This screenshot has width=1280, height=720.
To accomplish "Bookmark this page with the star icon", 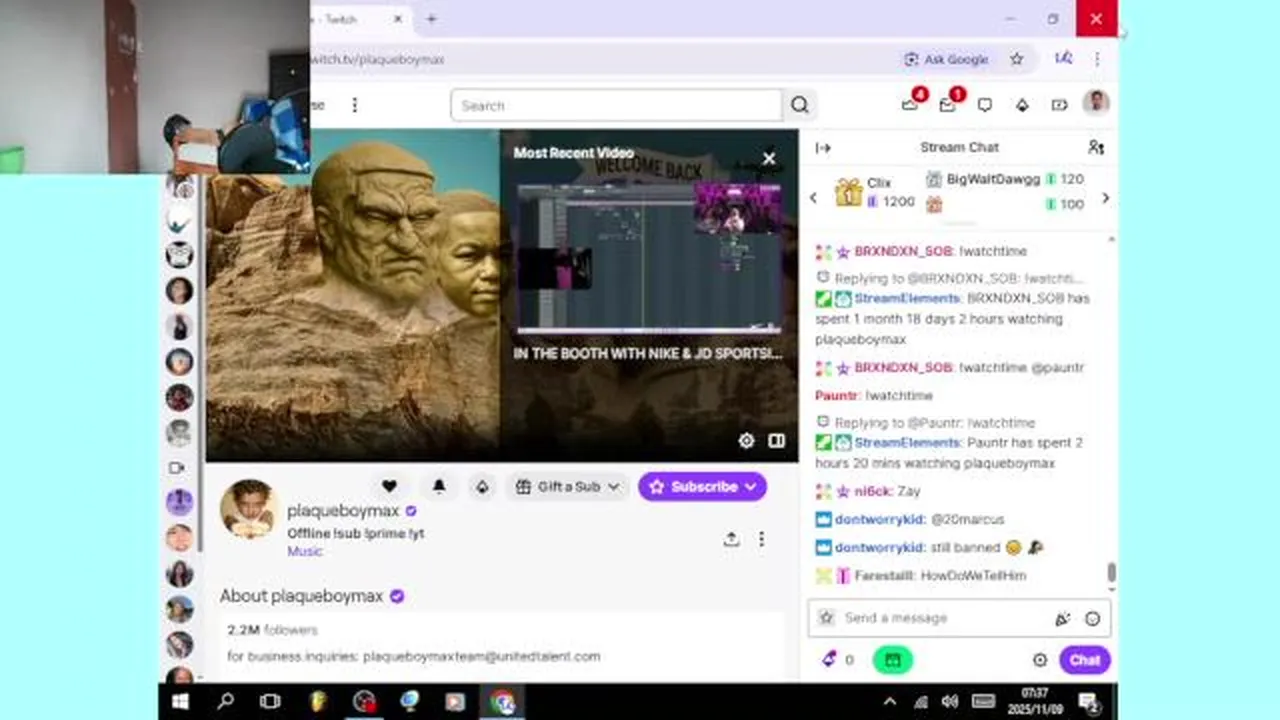I will point(1017,59).
